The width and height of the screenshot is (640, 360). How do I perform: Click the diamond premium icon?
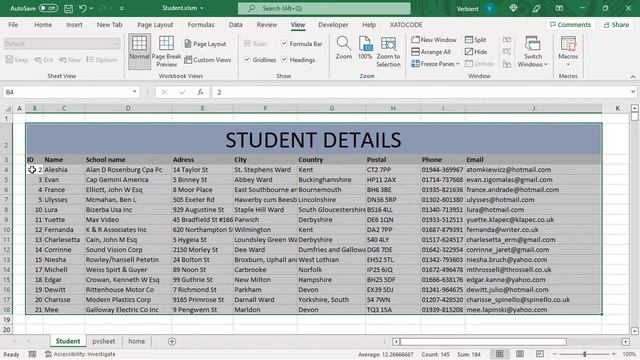tap(513, 8)
